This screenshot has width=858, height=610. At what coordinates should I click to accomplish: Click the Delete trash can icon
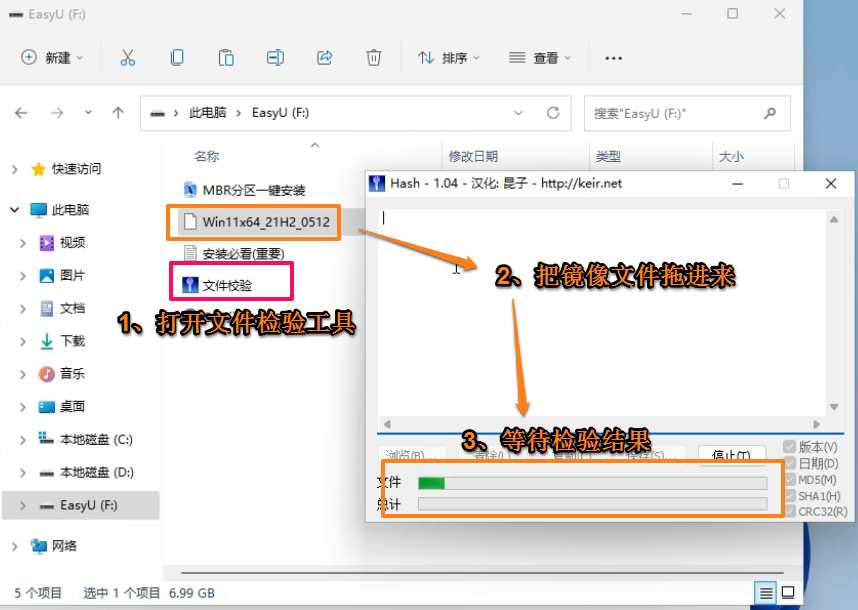[374, 57]
